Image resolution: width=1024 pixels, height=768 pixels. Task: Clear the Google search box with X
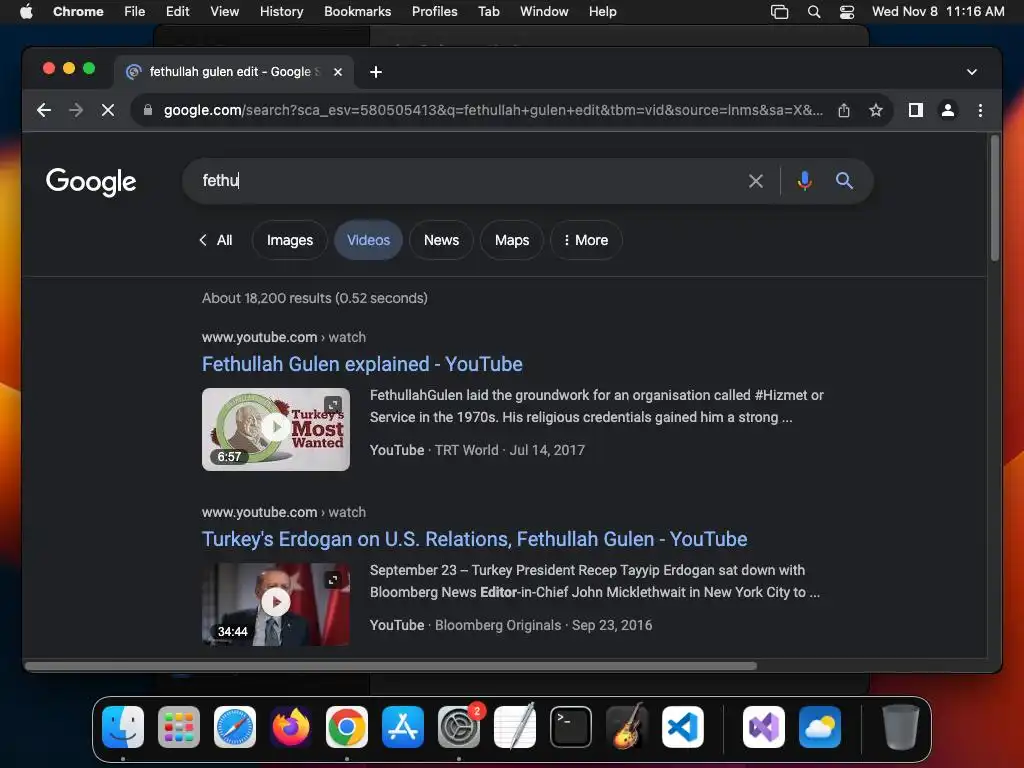pyautogui.click(x=756, y=181)
